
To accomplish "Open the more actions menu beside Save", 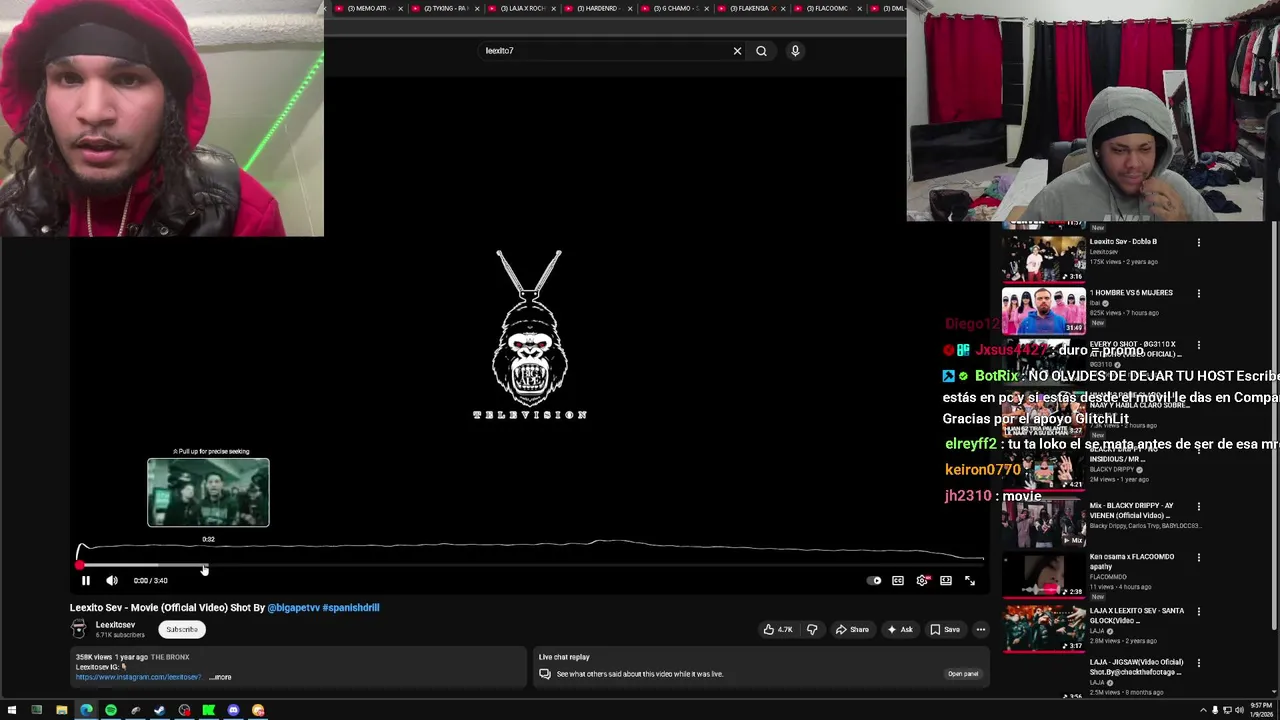I will coord(981,629).
